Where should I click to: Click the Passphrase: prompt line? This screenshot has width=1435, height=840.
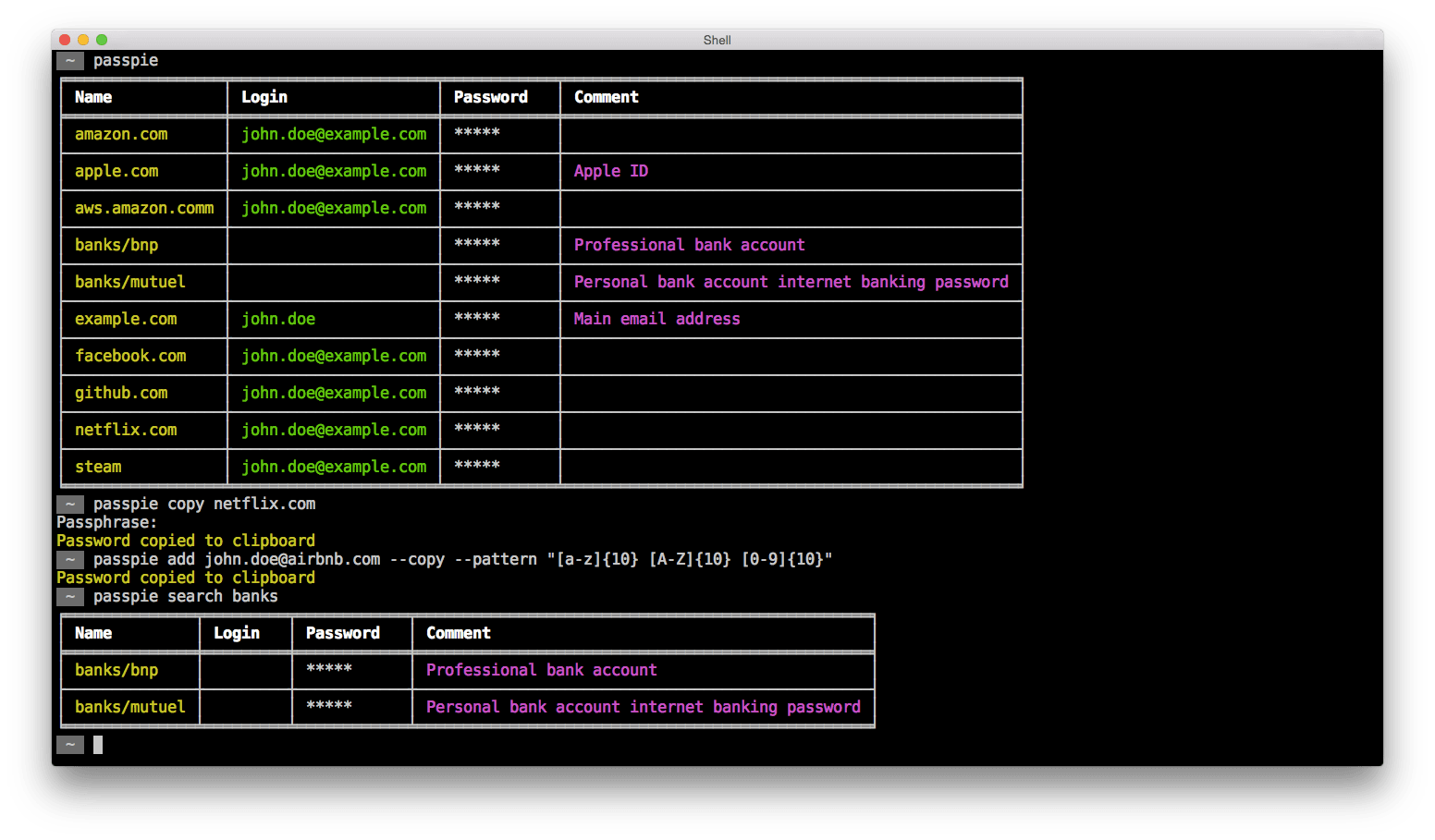click(107, 522)
